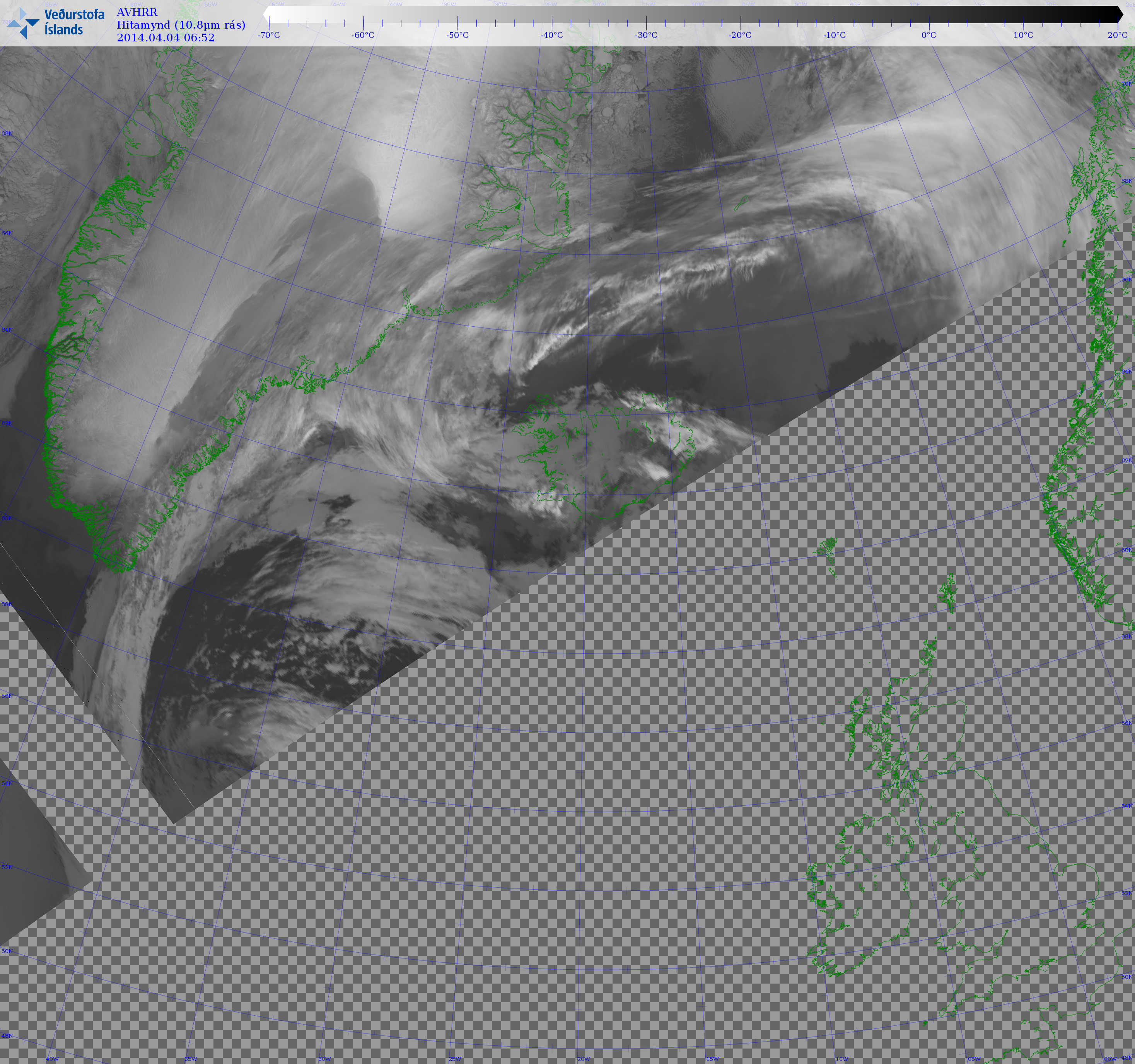Click the 2014.04.04 06:52 timestamp
Screen dimensions: 1135x1064
pyautogui.click(x=166, y=38)
